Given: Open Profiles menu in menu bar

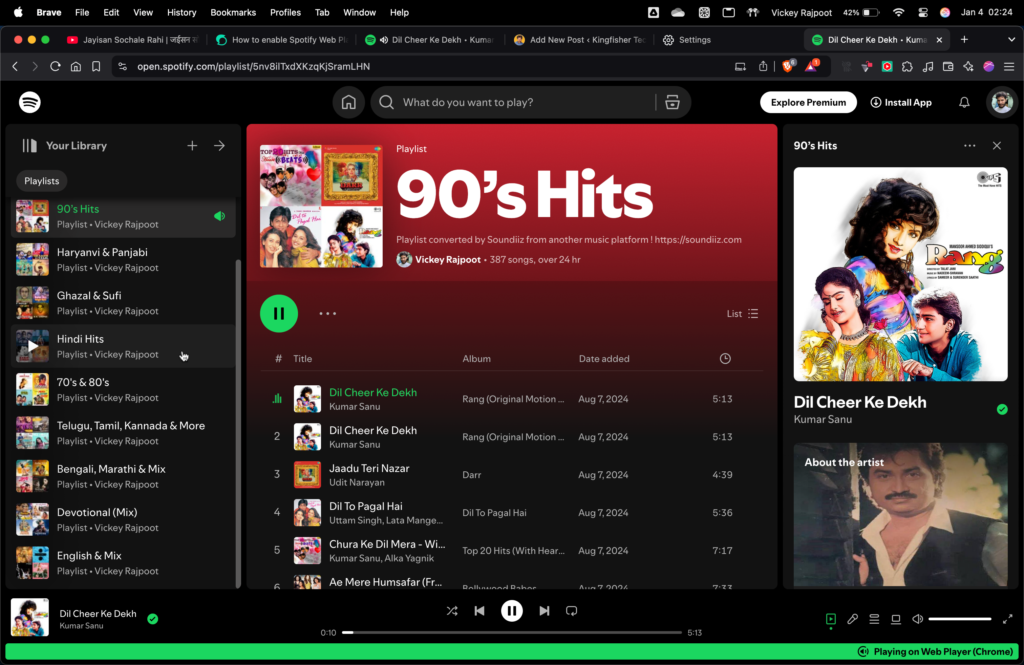Looking at the screenshot, I should tap(285, 12).
